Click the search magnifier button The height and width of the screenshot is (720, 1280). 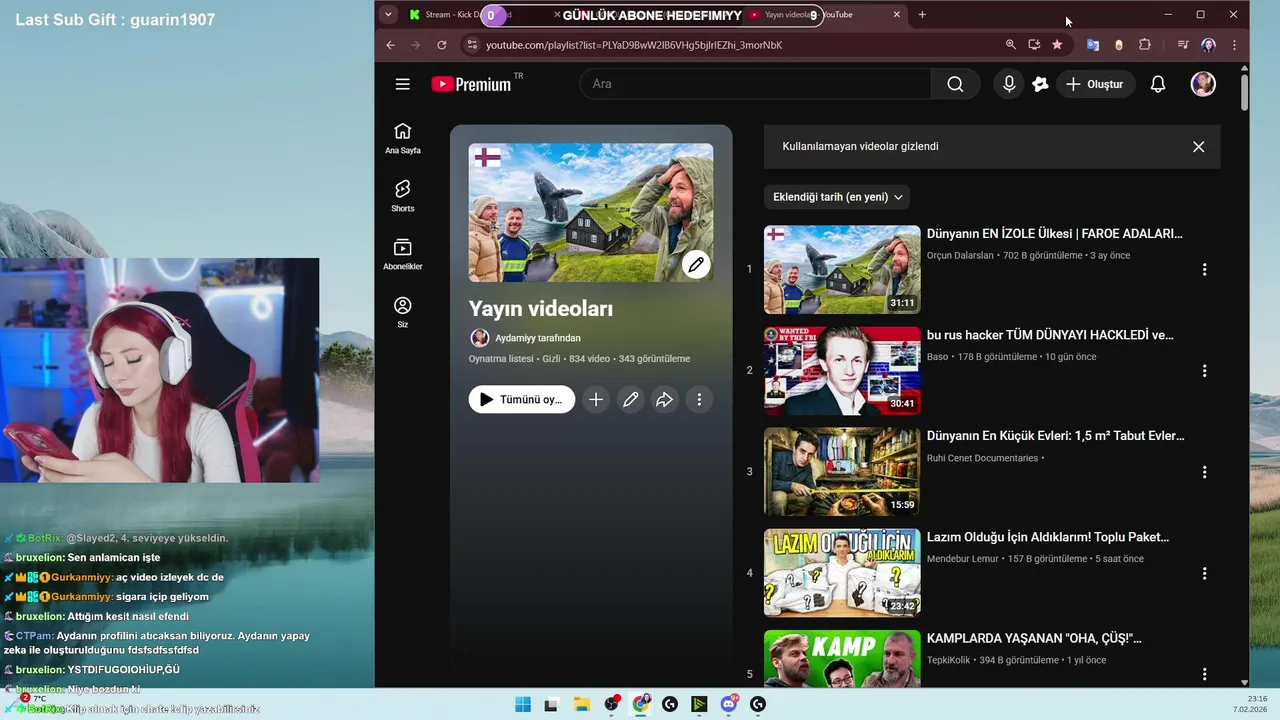pyautogui.click(x=955, y=84)
